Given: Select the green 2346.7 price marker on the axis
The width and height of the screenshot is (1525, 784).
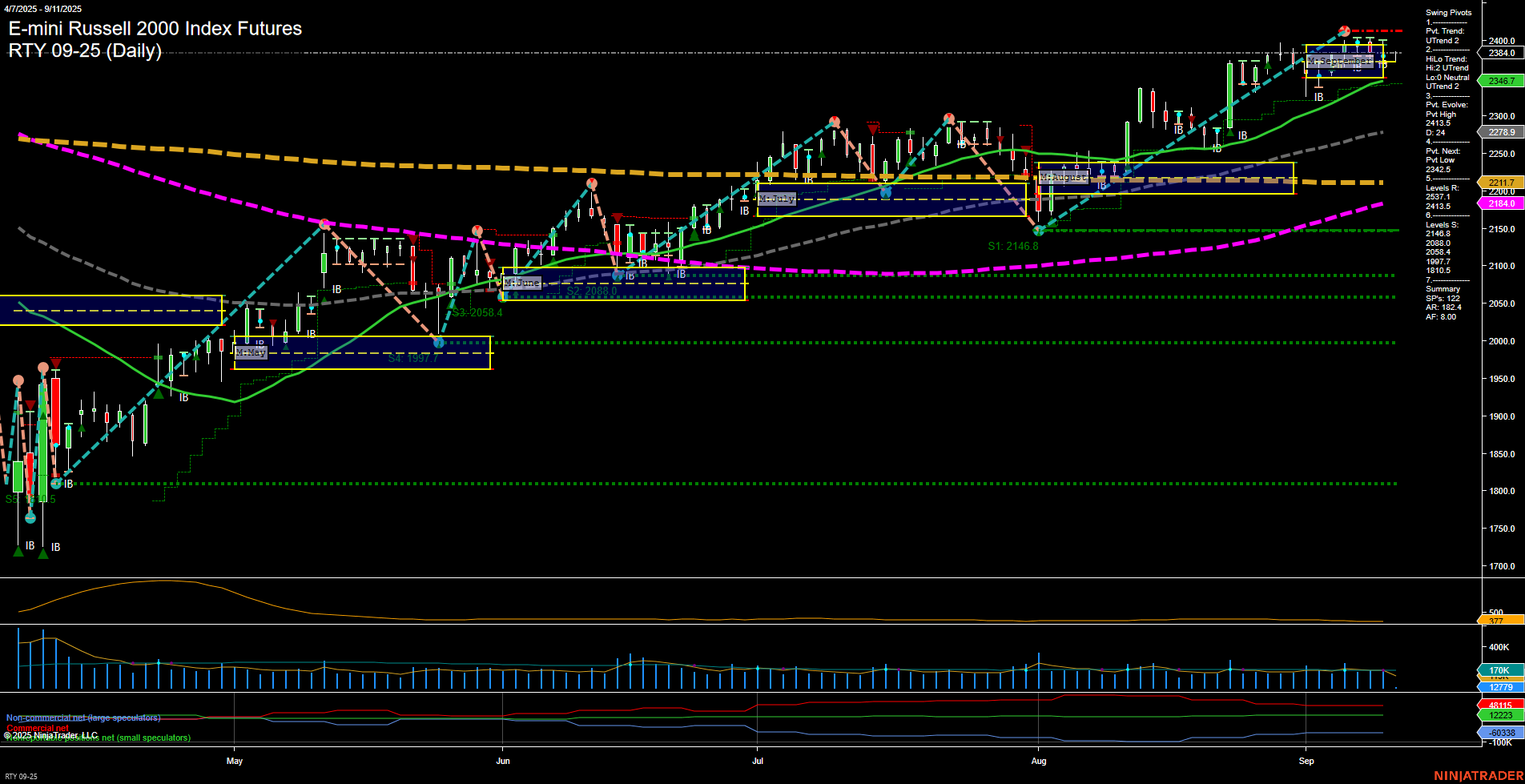Looking at the screenshot, I should [x=1500, y=81].
